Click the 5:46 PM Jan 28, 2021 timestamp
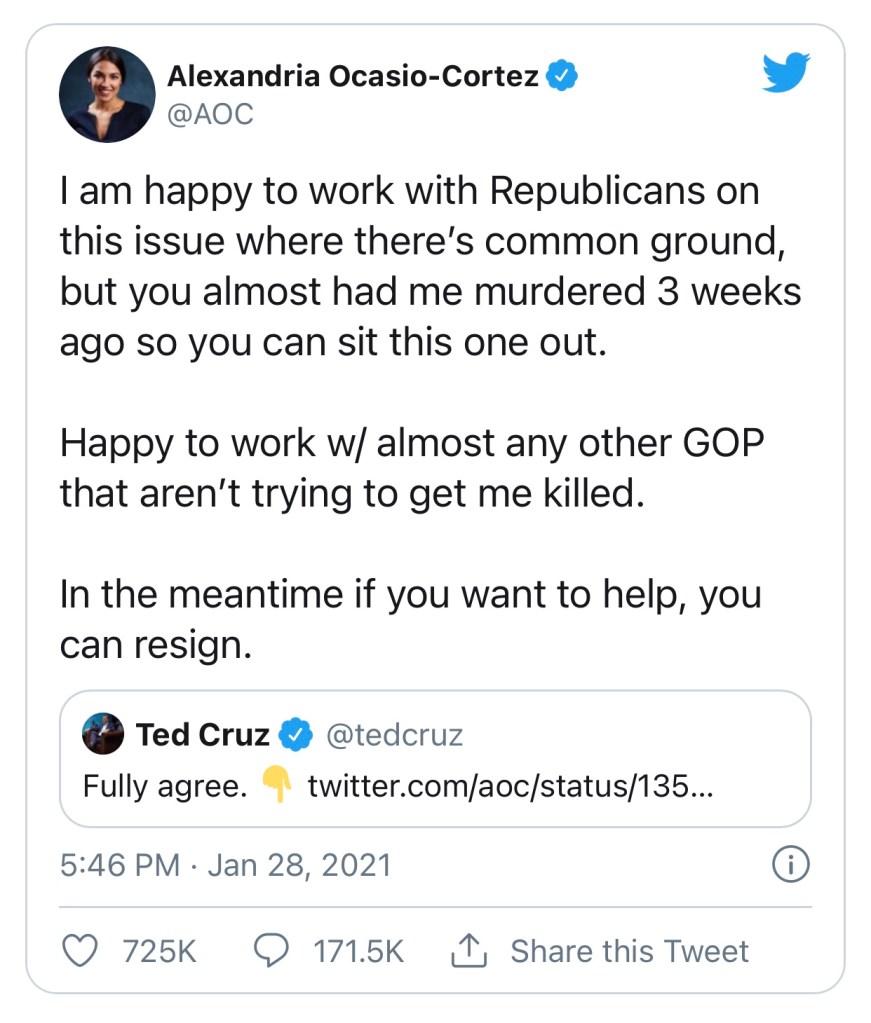871x1023 pixels. (225, 864)
